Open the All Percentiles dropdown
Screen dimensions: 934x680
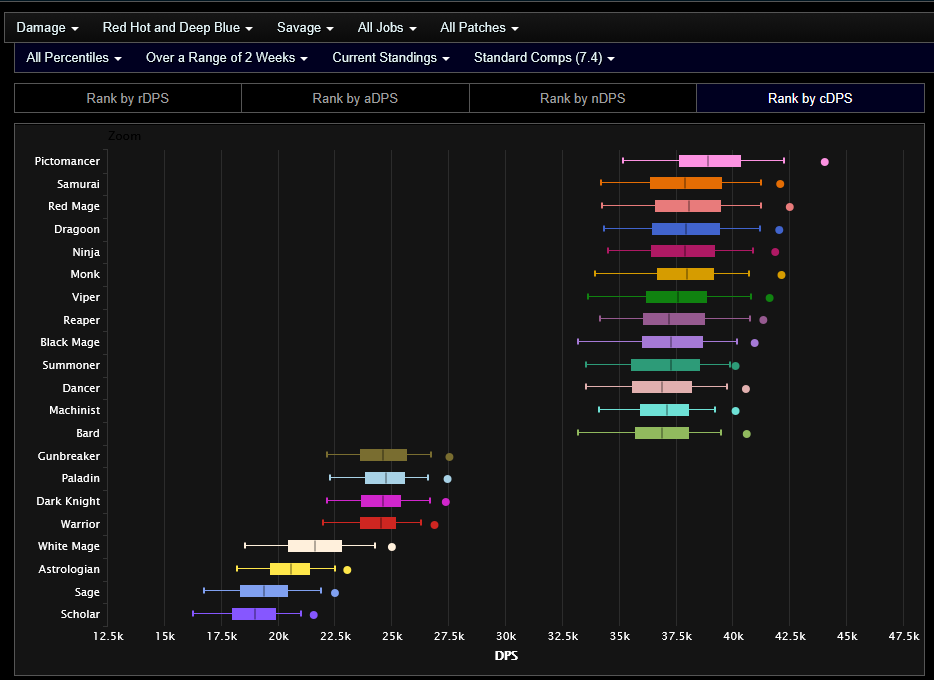[74, 58]
